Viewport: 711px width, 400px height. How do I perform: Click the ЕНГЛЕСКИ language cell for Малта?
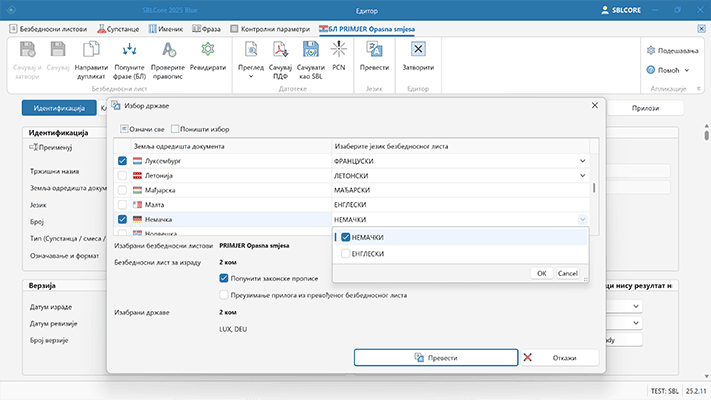[460, 205]
